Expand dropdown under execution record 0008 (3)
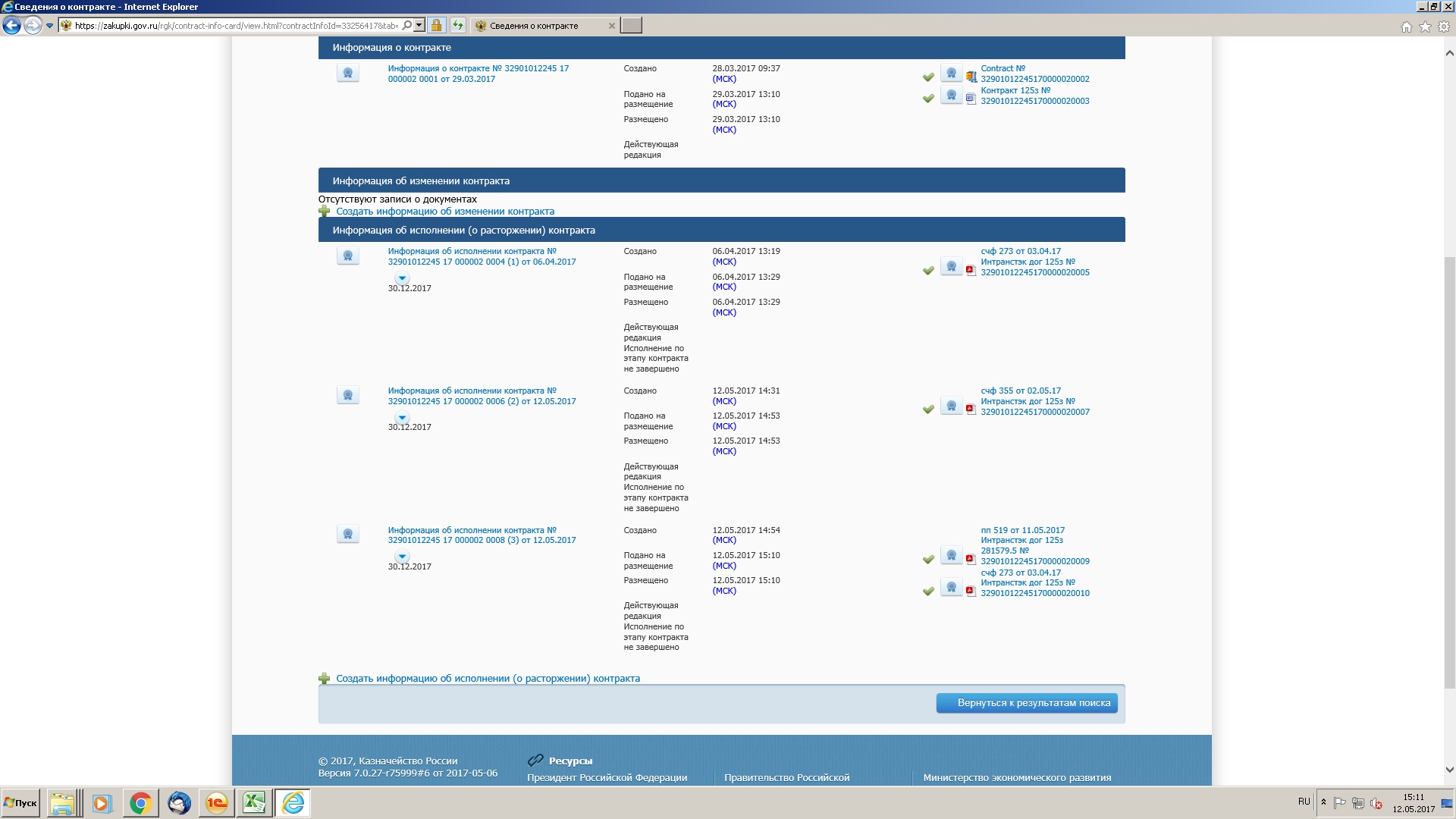1456x819 pixels. 402,557
